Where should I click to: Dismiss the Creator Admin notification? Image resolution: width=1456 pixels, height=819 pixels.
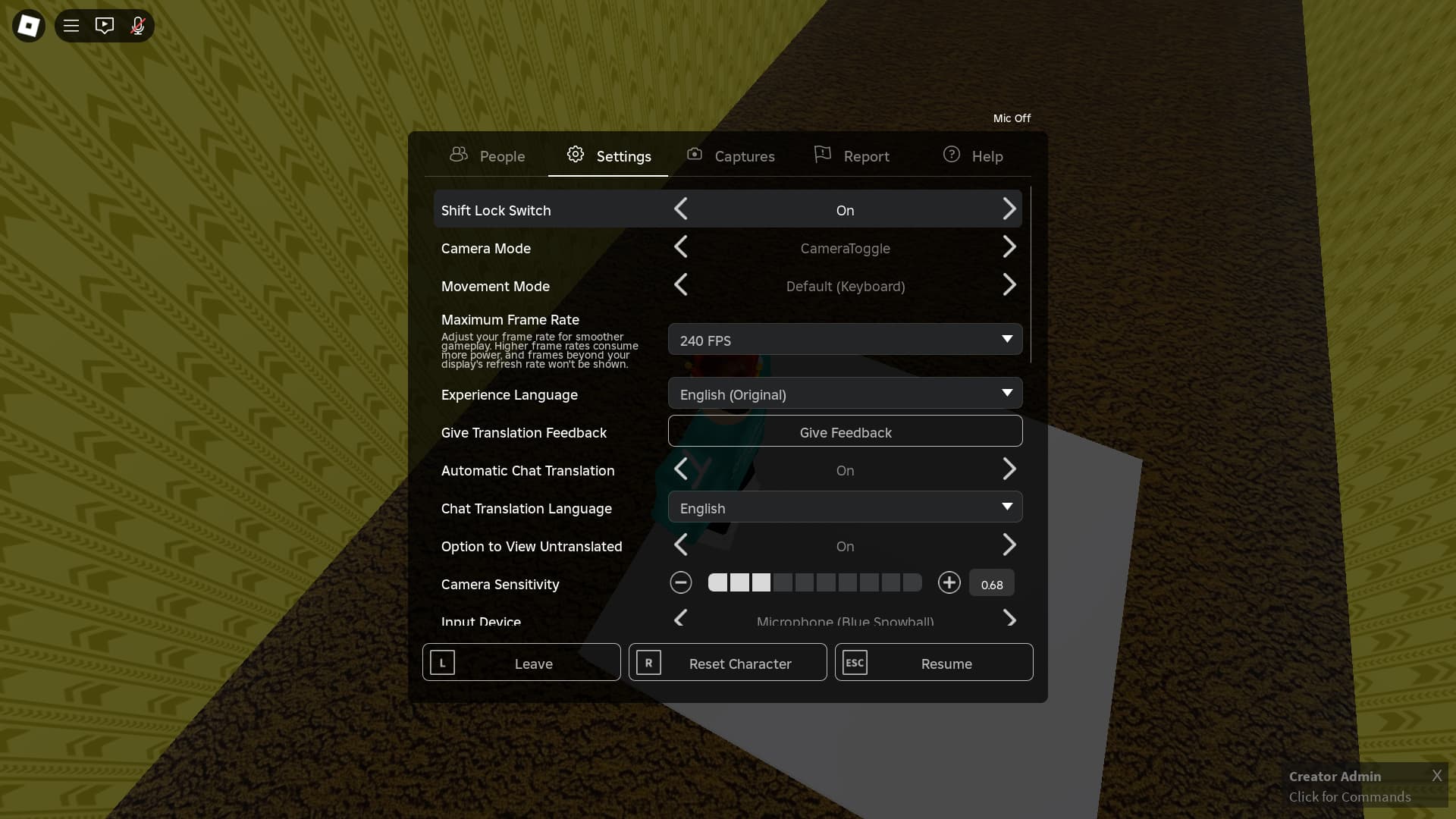coord(1436,775)
